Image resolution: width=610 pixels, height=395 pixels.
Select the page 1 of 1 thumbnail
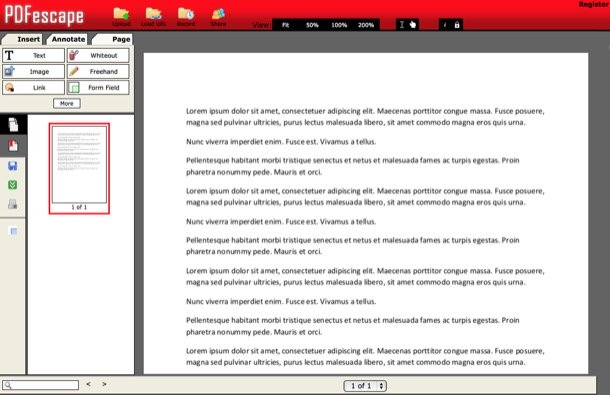point(79,169)
